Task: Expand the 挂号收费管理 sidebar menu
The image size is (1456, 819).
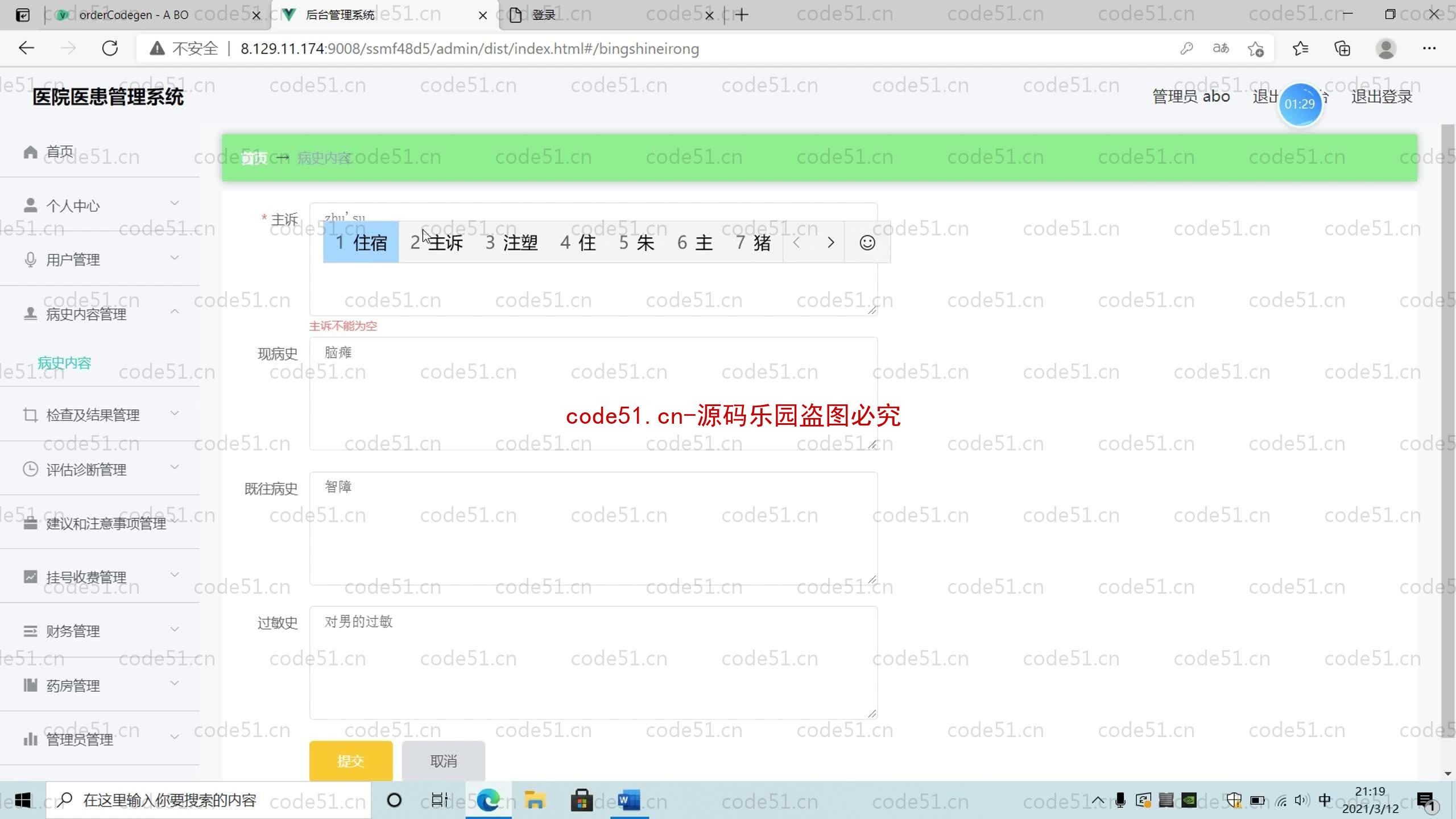Action: pyautogui.click(x=100, y=577)
